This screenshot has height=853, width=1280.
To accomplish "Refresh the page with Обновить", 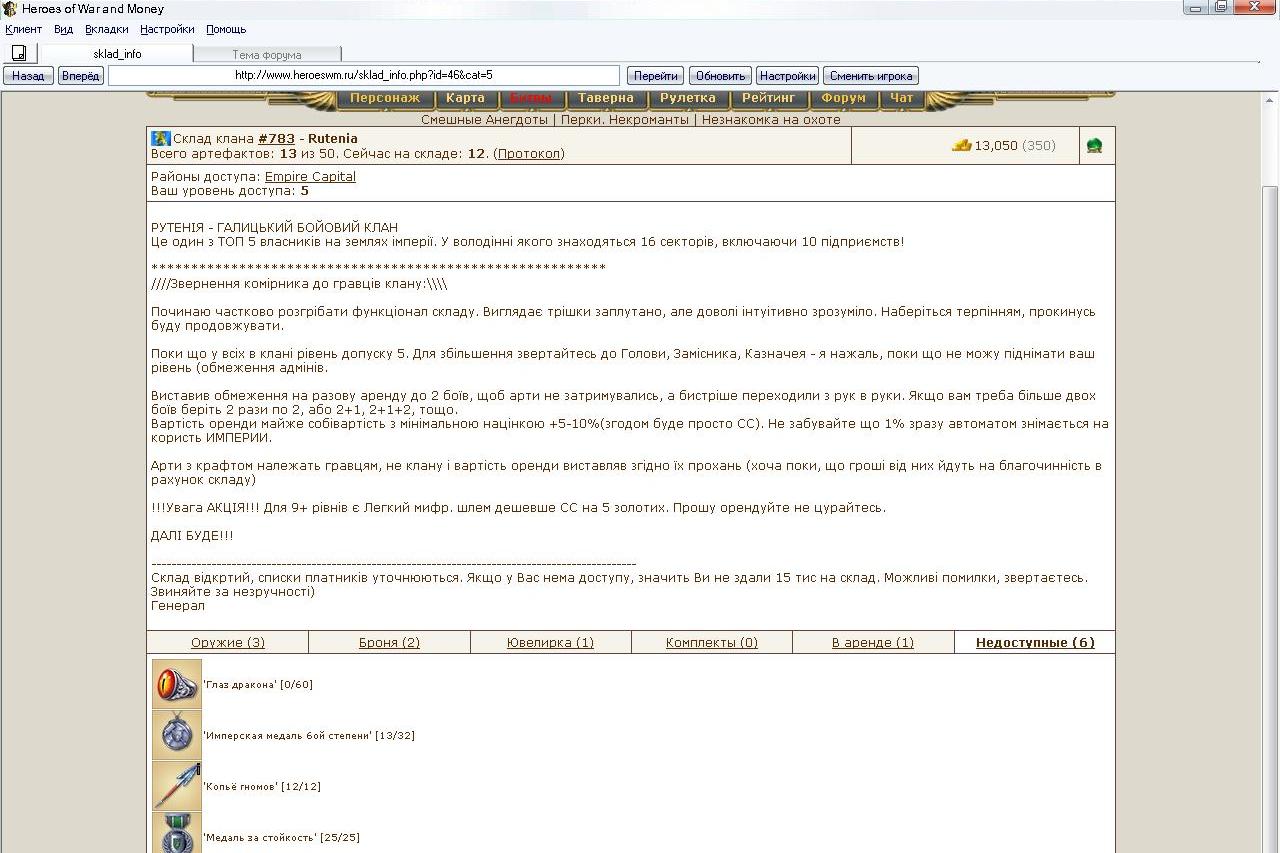I will [720, 76].
